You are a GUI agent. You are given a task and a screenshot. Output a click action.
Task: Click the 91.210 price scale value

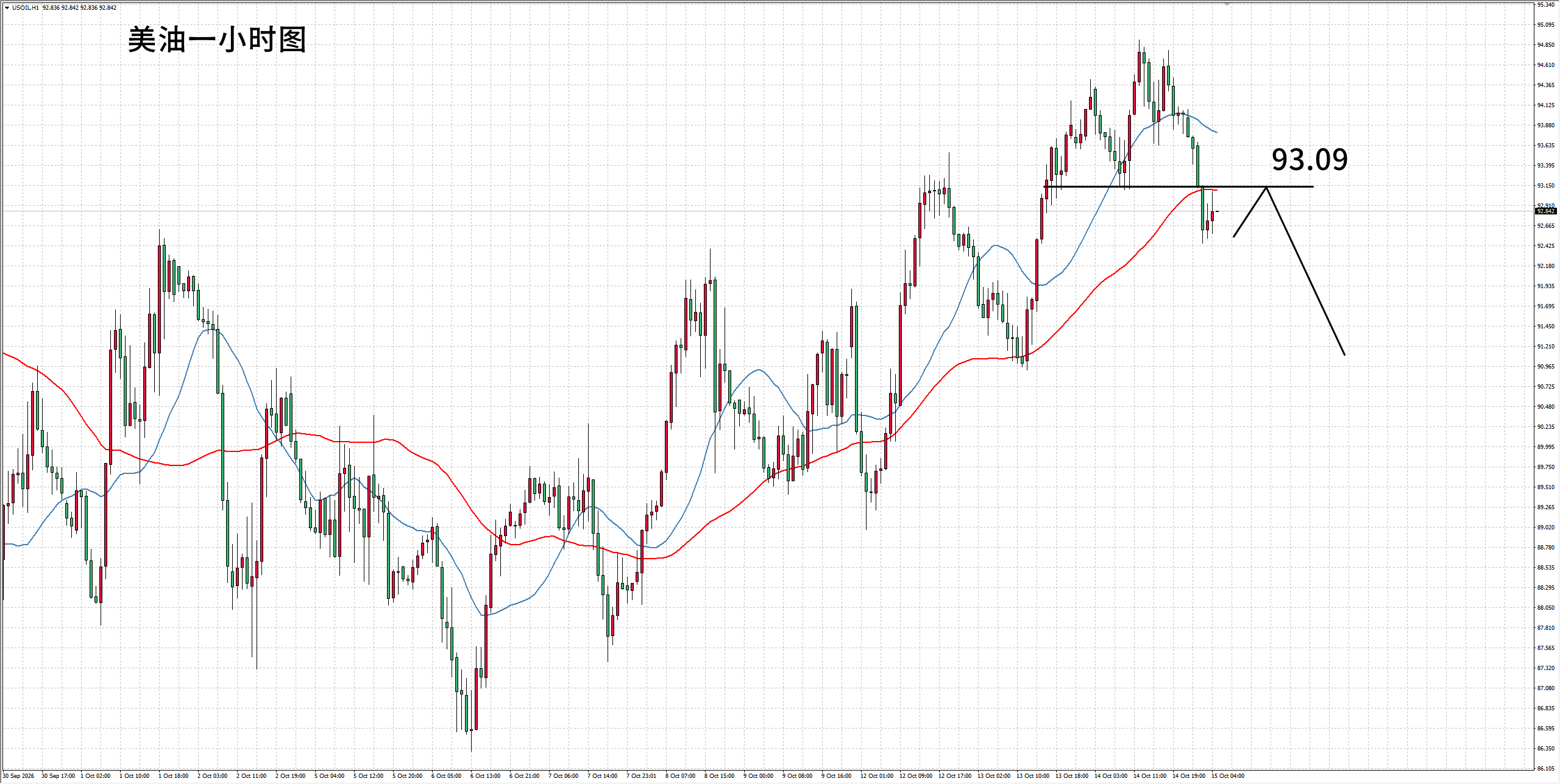click(1546, 347)
